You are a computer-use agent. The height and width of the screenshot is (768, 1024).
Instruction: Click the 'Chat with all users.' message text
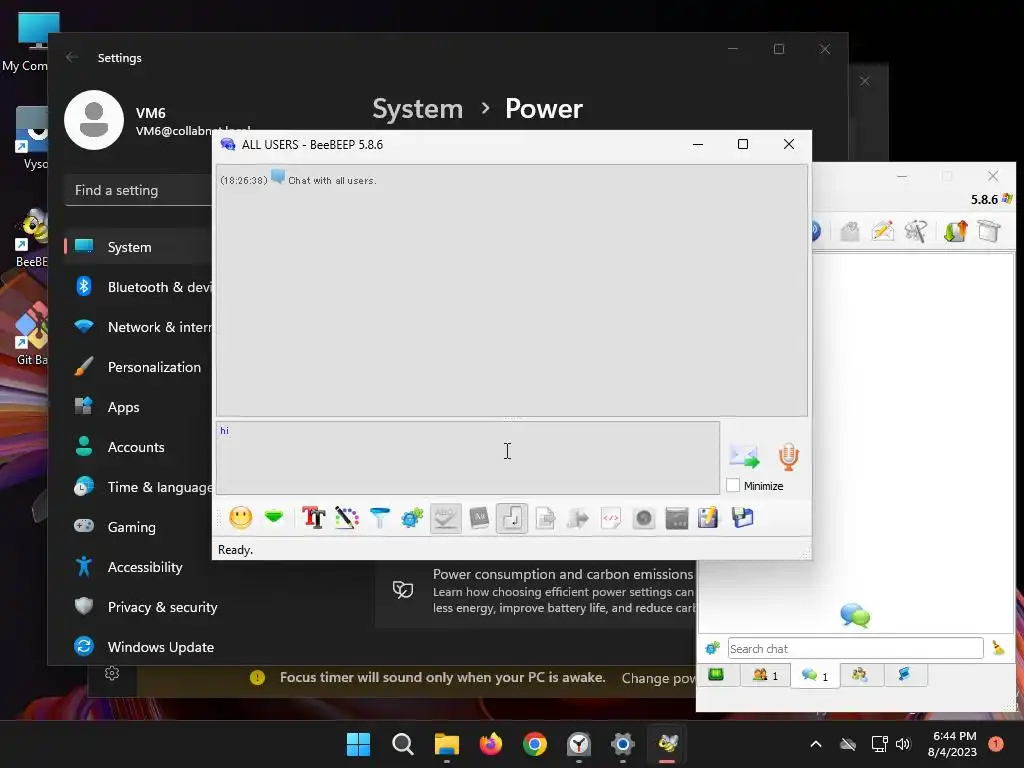click(332, 180)
